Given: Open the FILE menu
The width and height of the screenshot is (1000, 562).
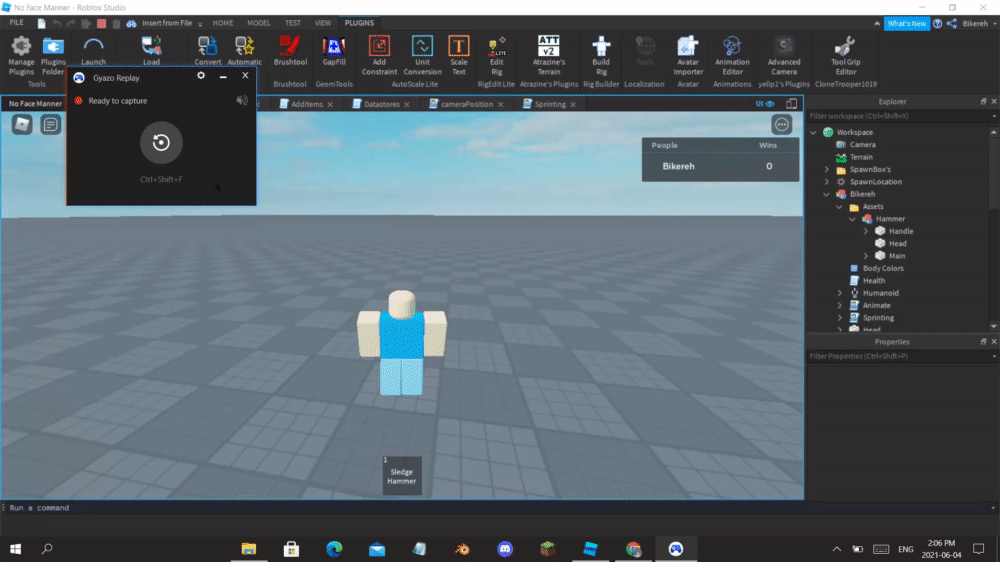Looking at the screenshot, I should pyautogui.click(x=17, y=23).
